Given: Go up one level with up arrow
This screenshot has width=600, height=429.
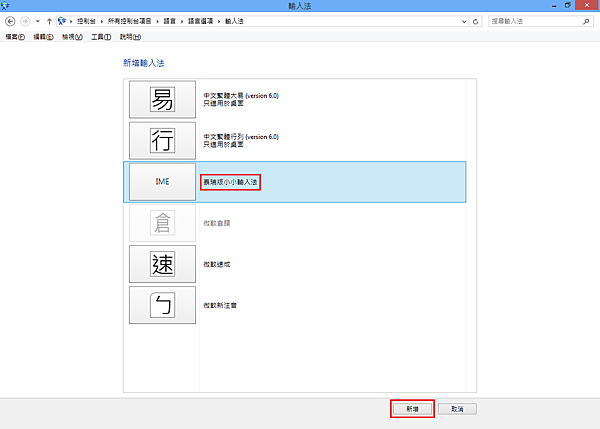Looking at the screenshot, I should (x=49, y=21).
